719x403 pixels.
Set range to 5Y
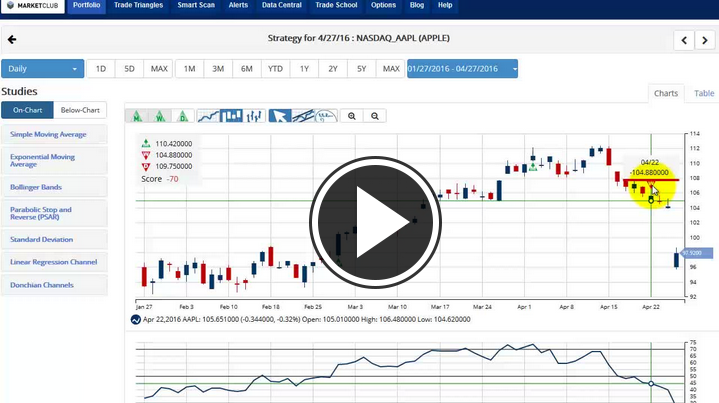[362, 69]
